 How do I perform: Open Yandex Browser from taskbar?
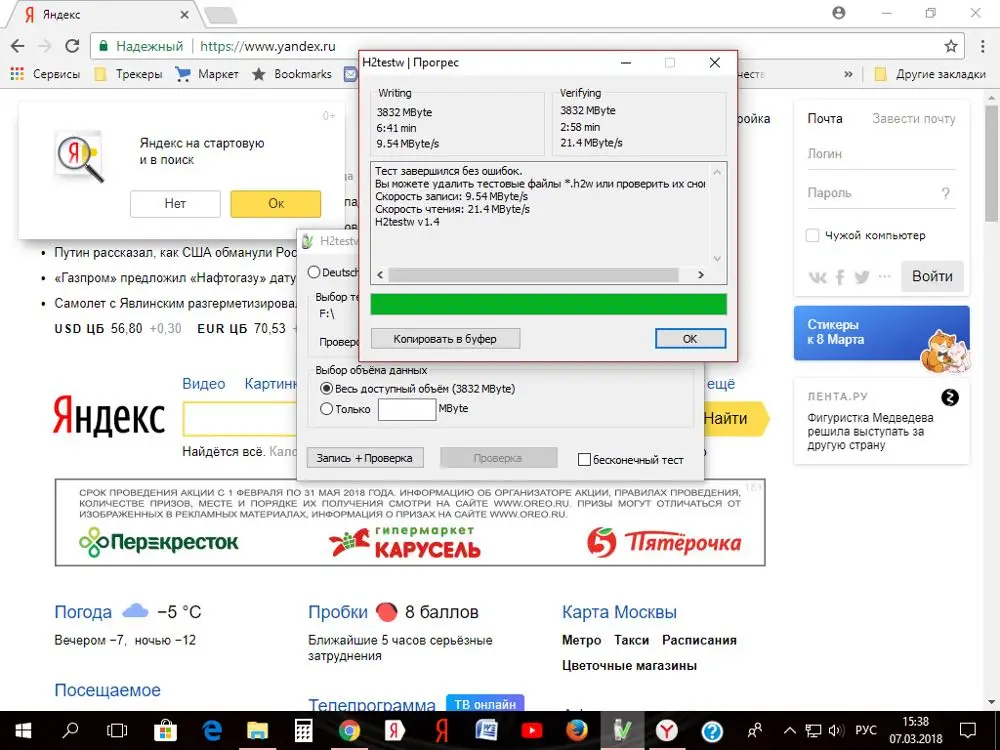[x=667, y=731]
